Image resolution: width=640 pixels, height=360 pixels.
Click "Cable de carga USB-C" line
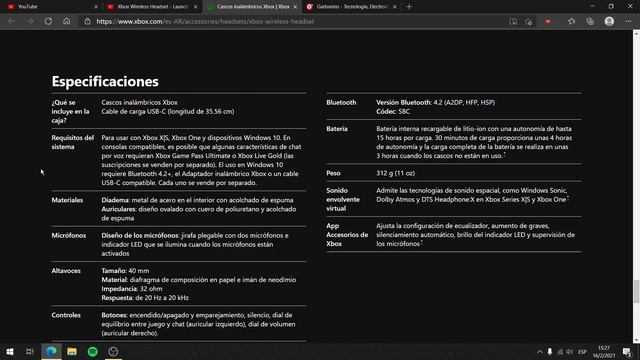pyautogui.click(x=168, y=111)
